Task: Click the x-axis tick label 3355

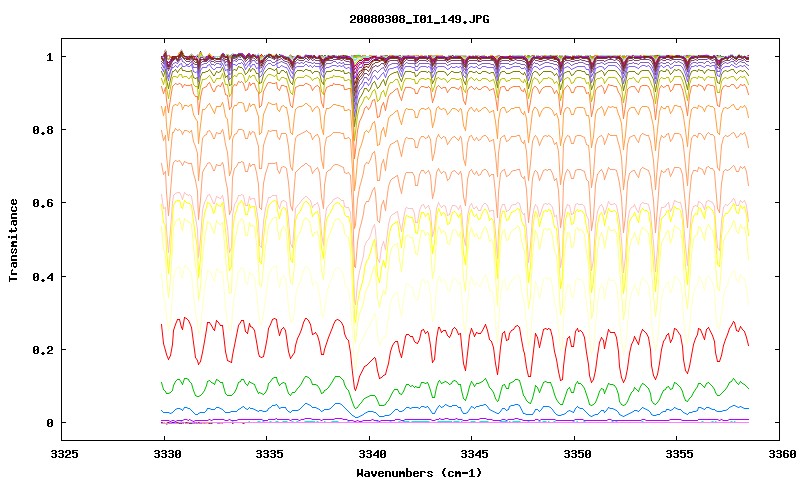Action: tap(679, 454)
